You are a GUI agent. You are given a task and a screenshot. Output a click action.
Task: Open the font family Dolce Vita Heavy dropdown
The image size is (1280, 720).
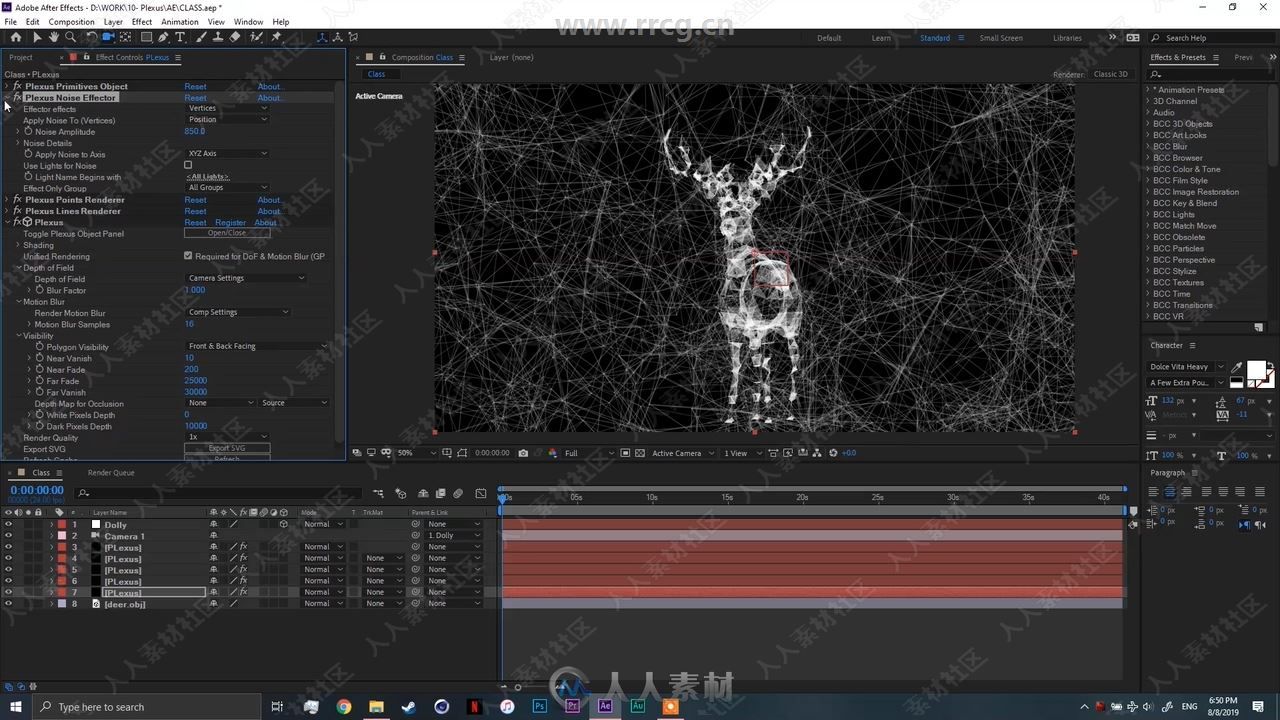[1187, 367]
